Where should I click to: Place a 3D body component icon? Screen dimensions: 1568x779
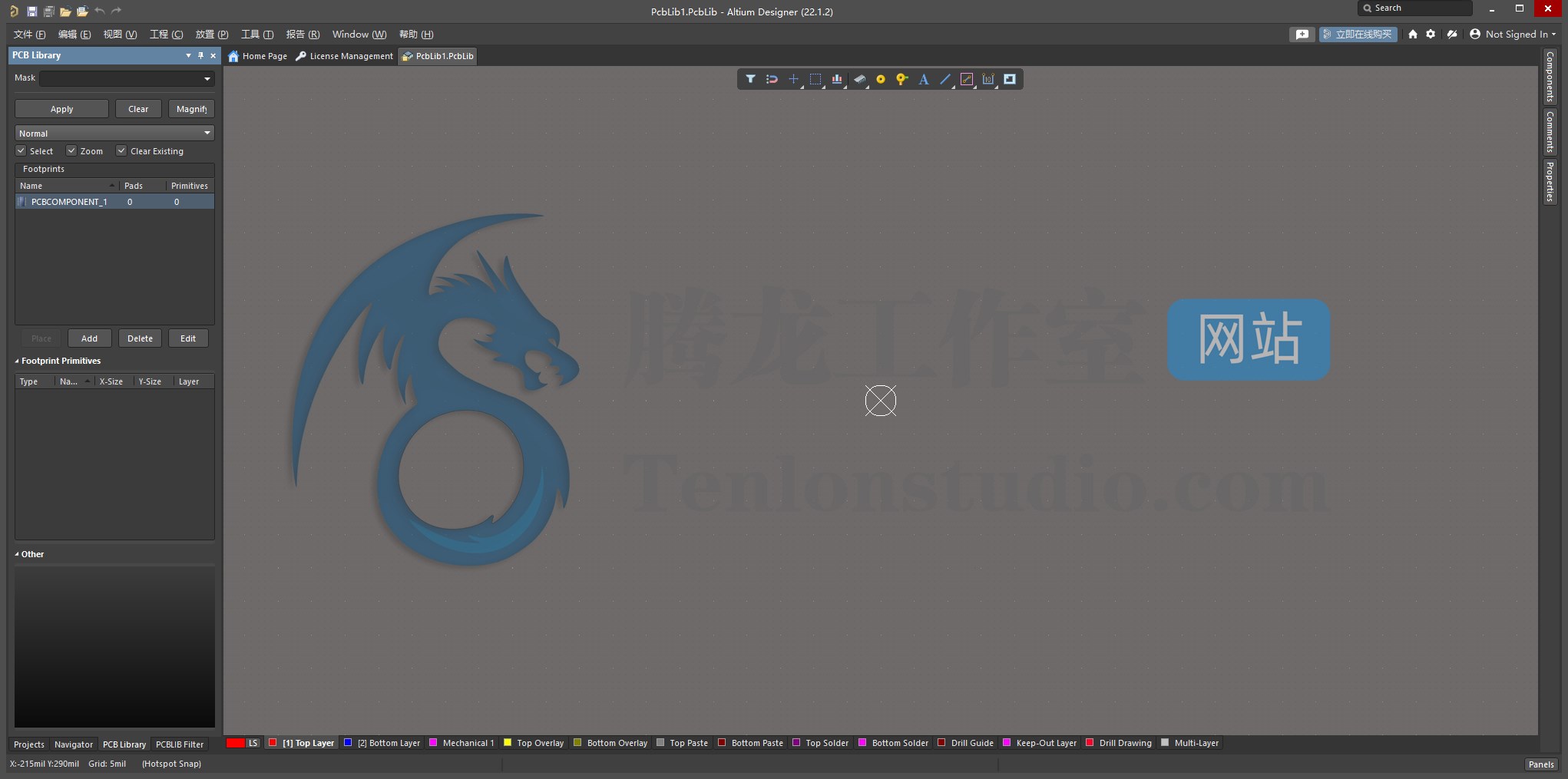coord(859,79)
